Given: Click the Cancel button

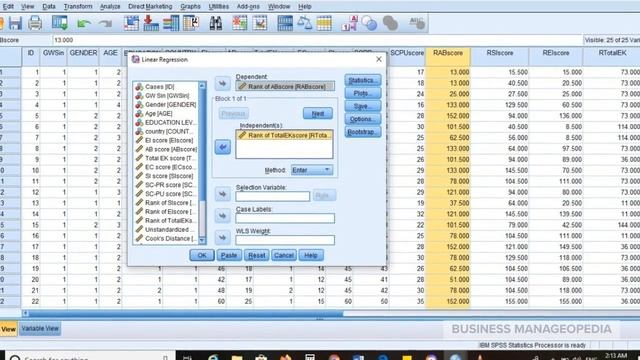Looking at the screenshot, I should 284,255.
